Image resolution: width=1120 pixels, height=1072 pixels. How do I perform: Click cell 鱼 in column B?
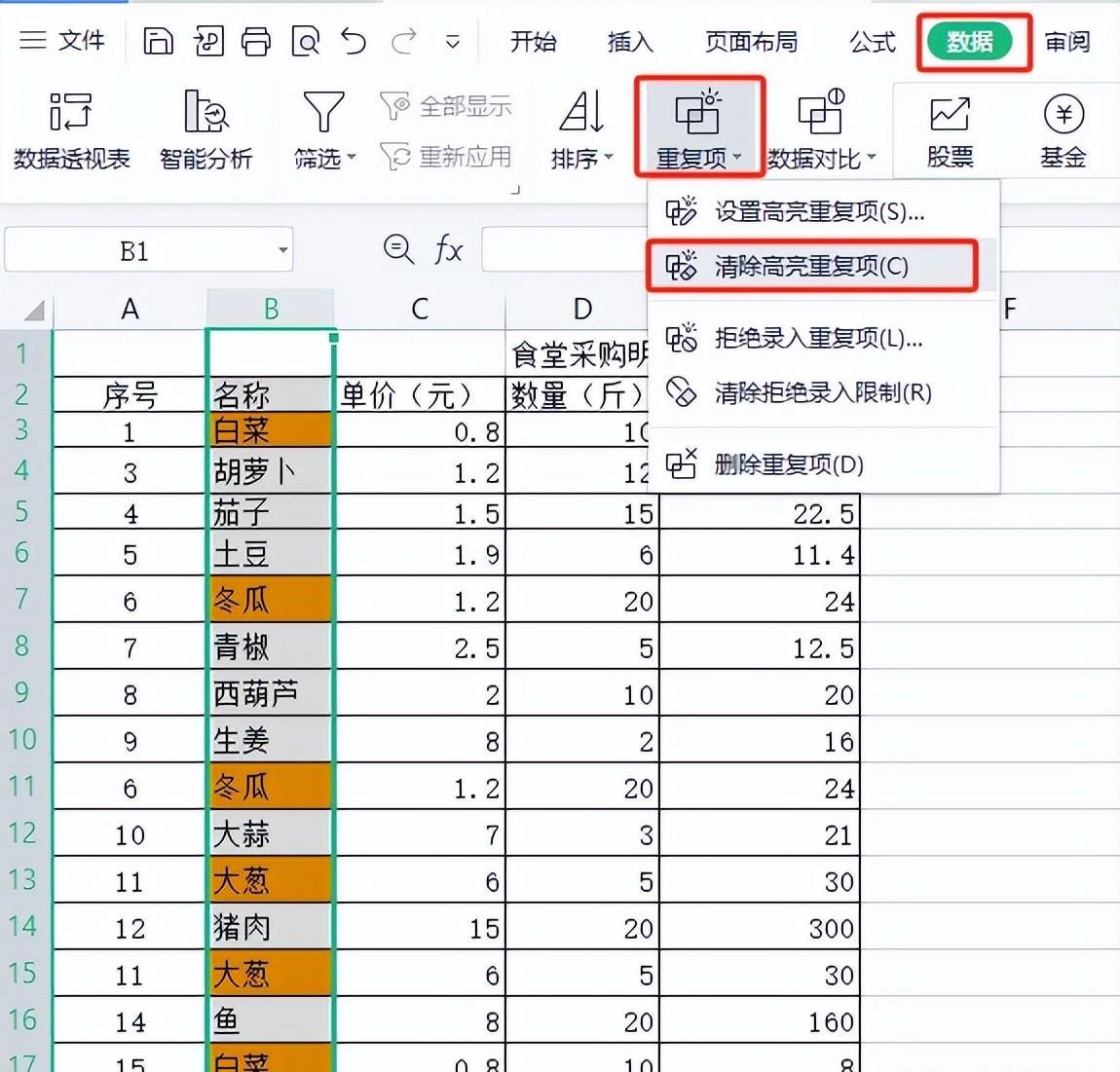tap(270, 1020)
